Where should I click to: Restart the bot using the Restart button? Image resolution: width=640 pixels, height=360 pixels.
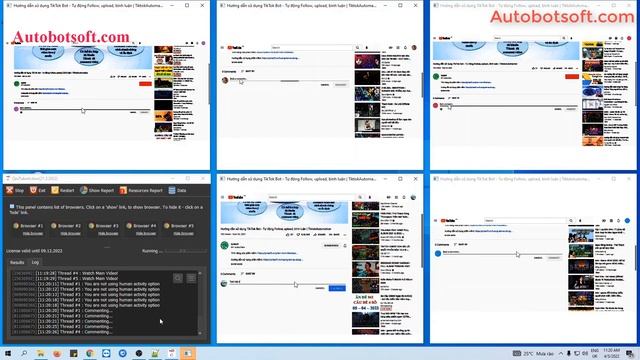coord(63,190)
